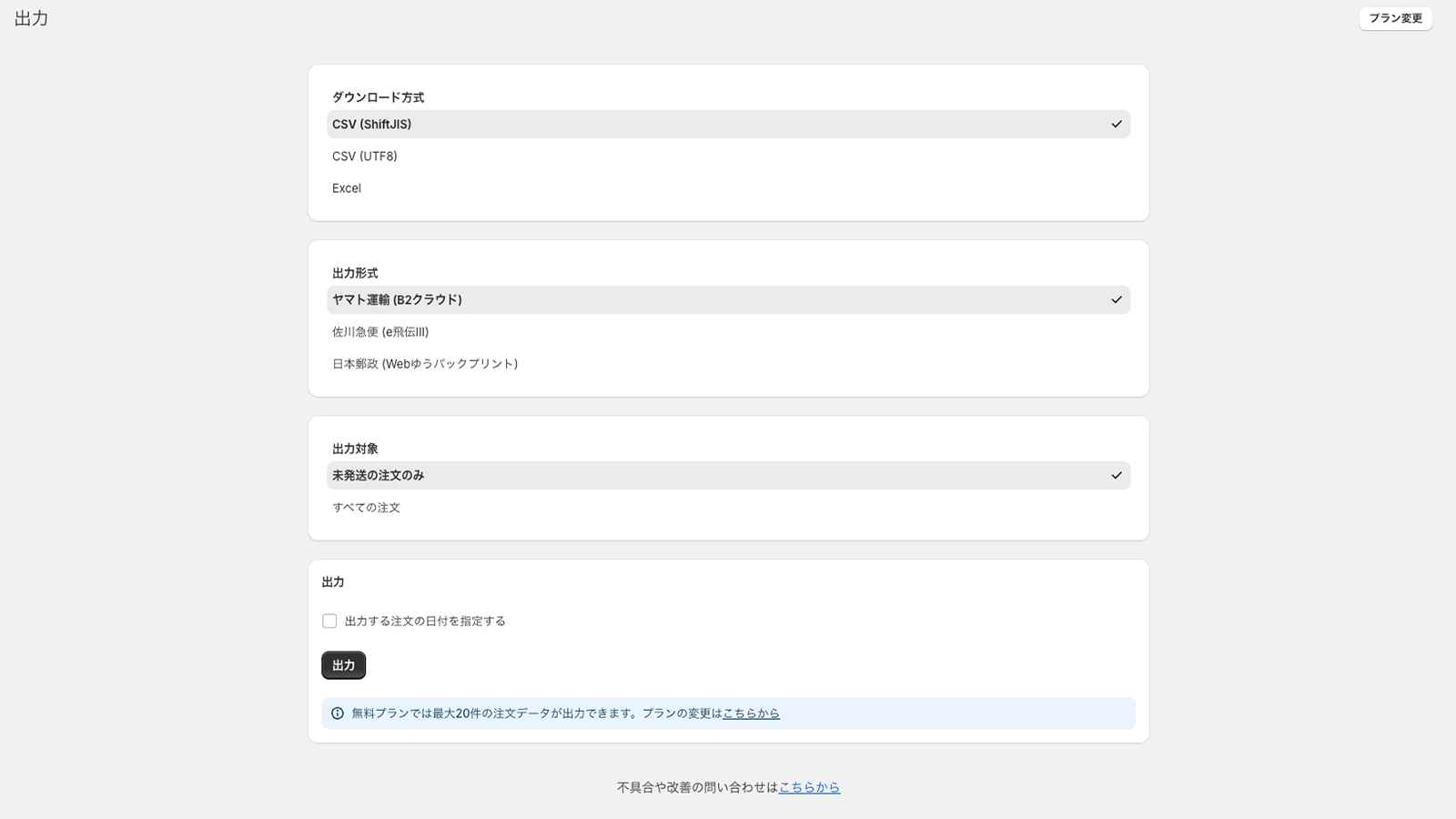The height and width of the screenshot is (819, 1456).
Task: Select ヤマト運輸 (B2クラウド) output format
Action: click(728, 300)
